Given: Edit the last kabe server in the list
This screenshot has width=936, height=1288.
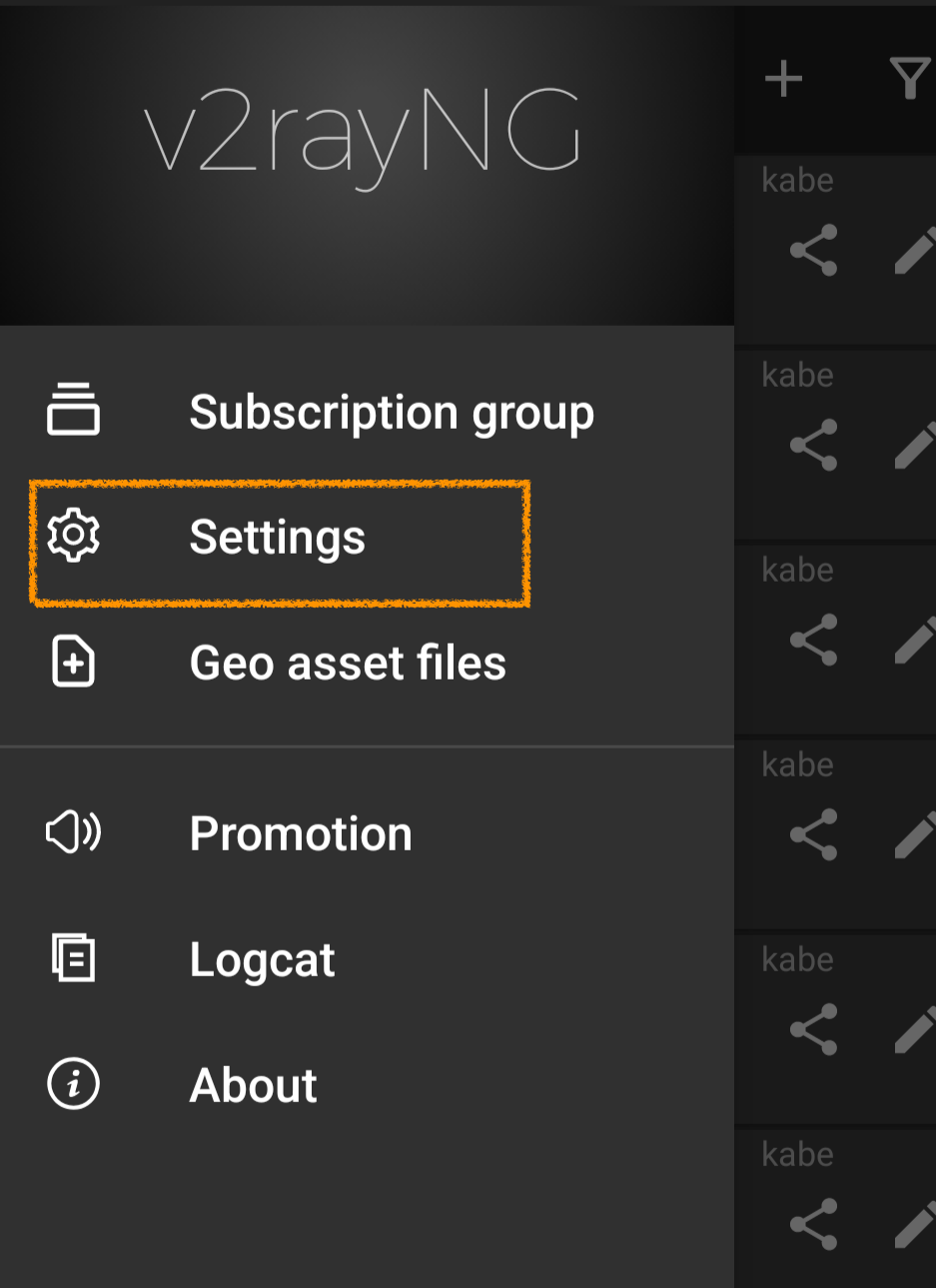Looking at the screenshot, I should pos(915,1224).
